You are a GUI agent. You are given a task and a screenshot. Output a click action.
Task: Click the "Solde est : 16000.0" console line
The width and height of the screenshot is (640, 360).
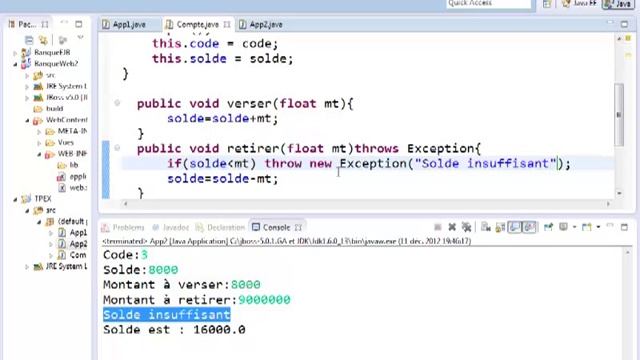coord(174,330)
